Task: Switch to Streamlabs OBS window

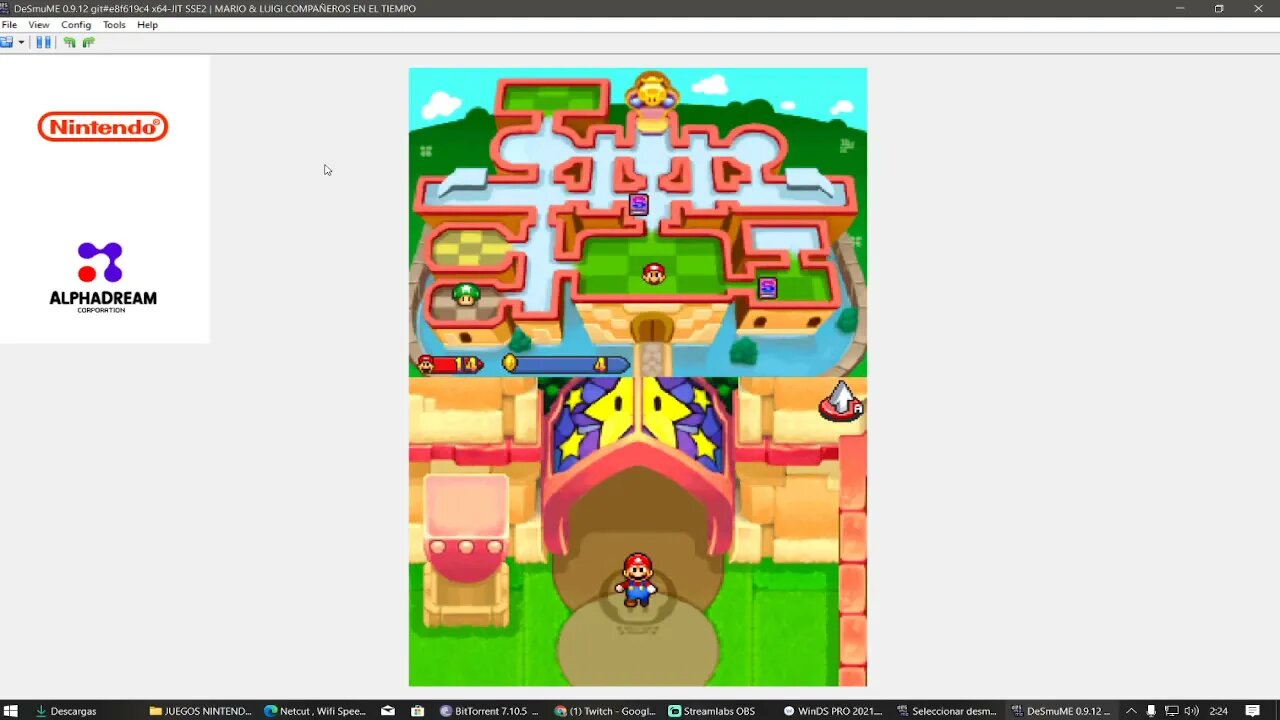Action: tap(712, 711)
